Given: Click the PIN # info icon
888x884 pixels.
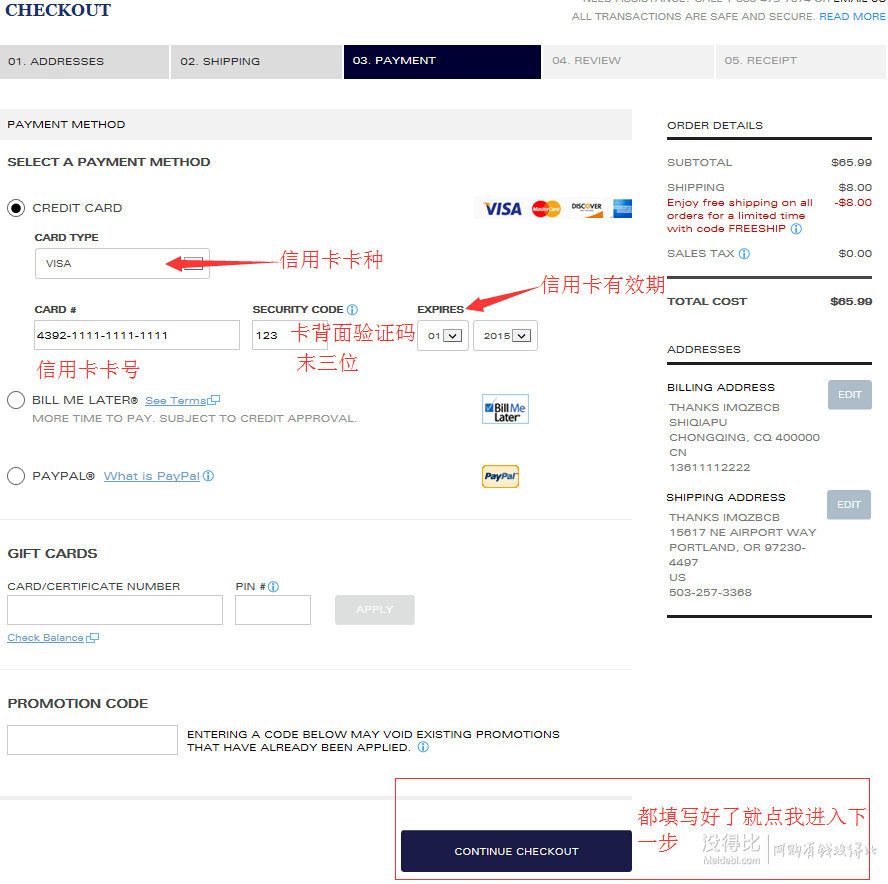Looking at the screenshot, I should tap(273, 587).
